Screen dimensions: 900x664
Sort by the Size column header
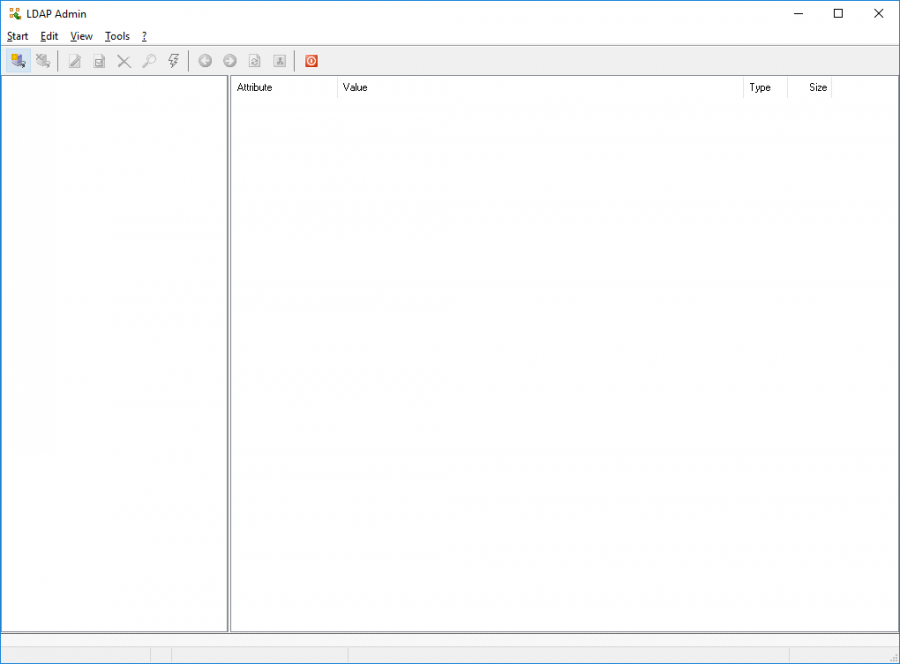[x=809, y=87]
